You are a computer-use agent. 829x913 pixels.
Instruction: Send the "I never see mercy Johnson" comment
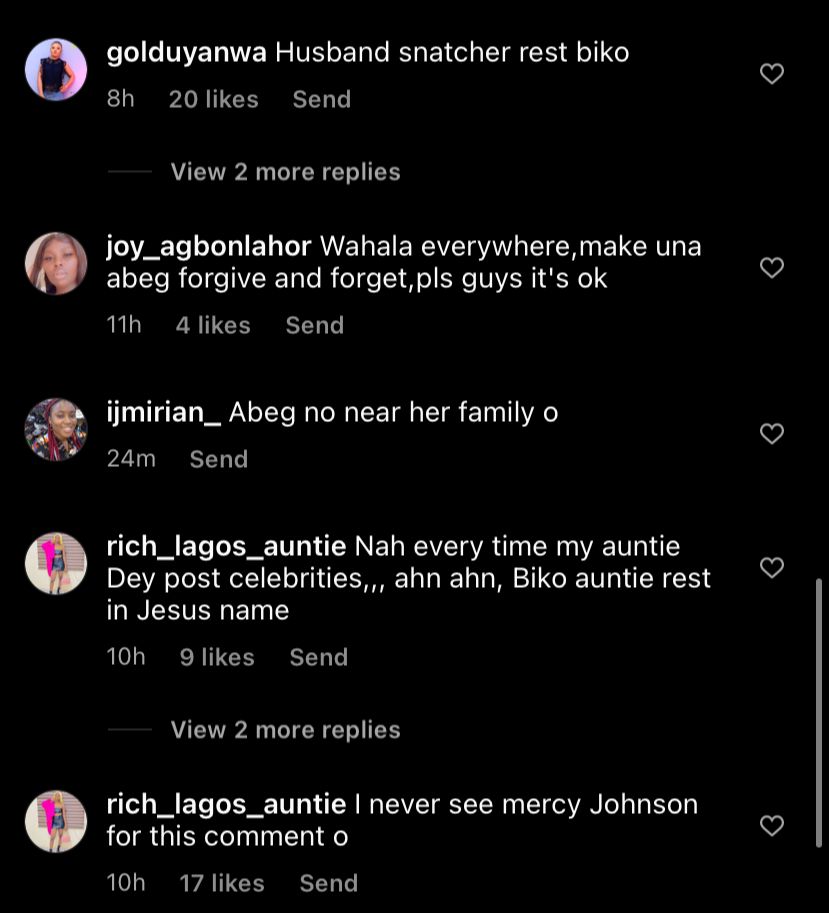point(328,884)
